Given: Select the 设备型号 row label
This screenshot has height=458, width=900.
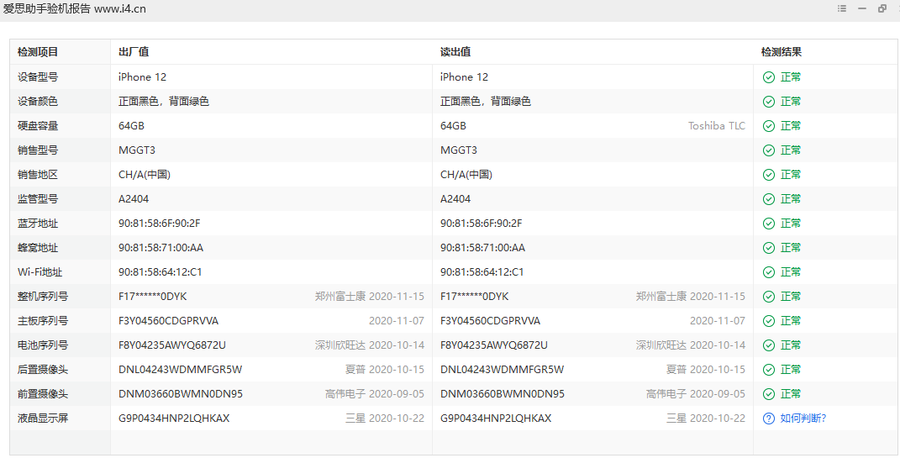Looking at the screenshot, I should [x=37, y=77].
